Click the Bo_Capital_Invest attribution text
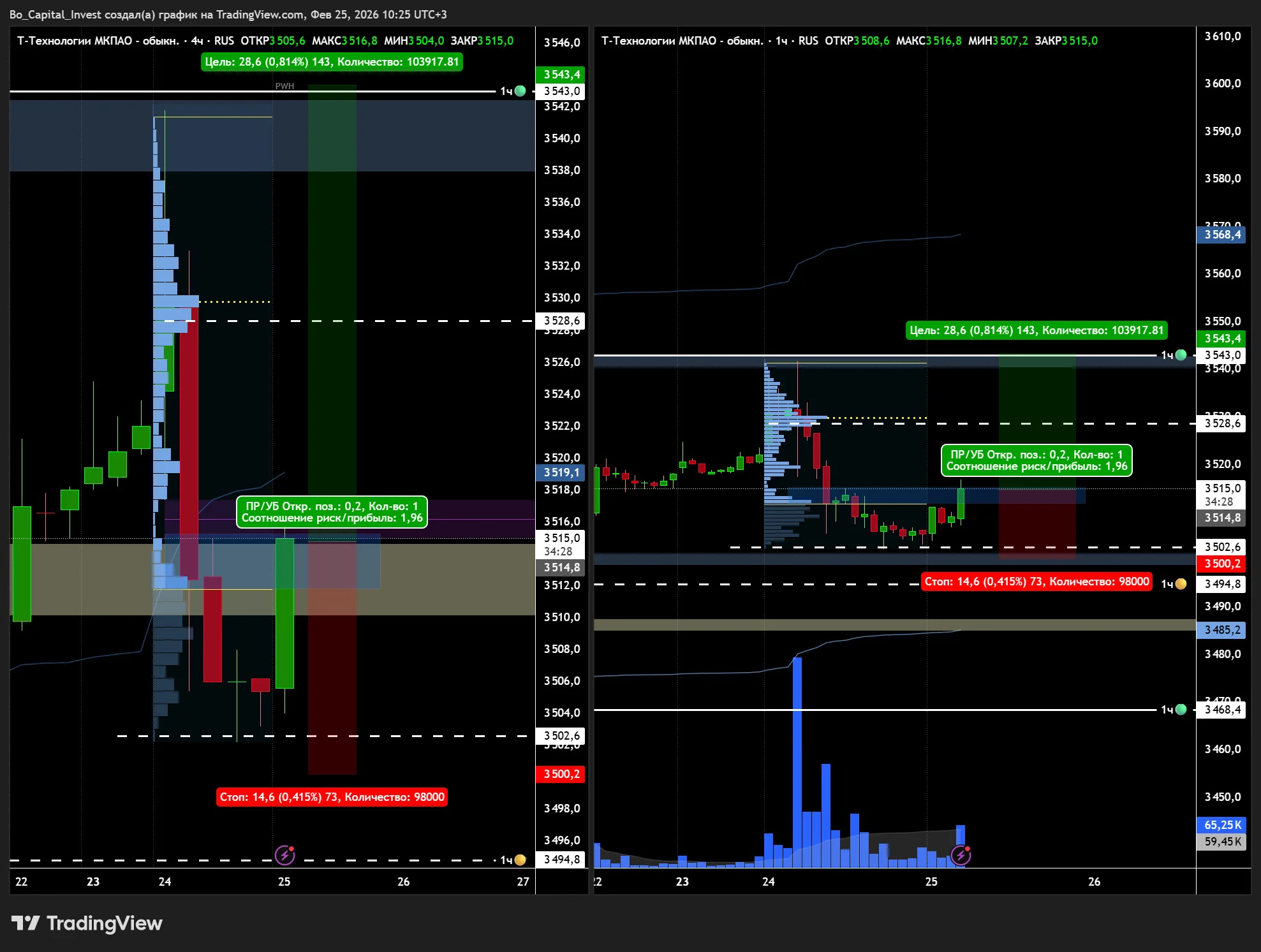Viewport: 1261px width, 952px height. pyautogui.click(x=228, y=15)
